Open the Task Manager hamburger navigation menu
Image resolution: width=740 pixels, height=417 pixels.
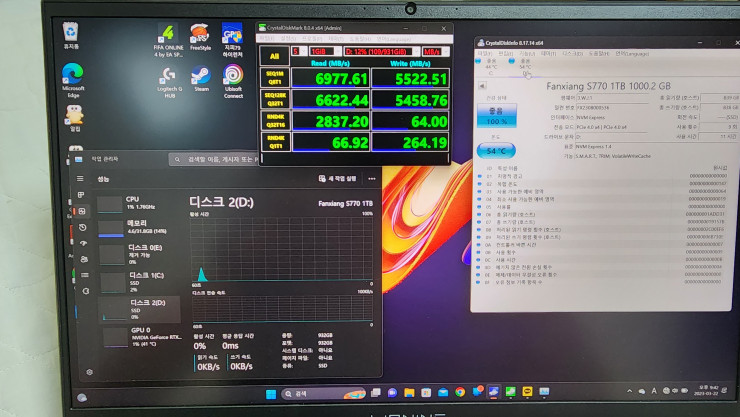pos(80,179)
